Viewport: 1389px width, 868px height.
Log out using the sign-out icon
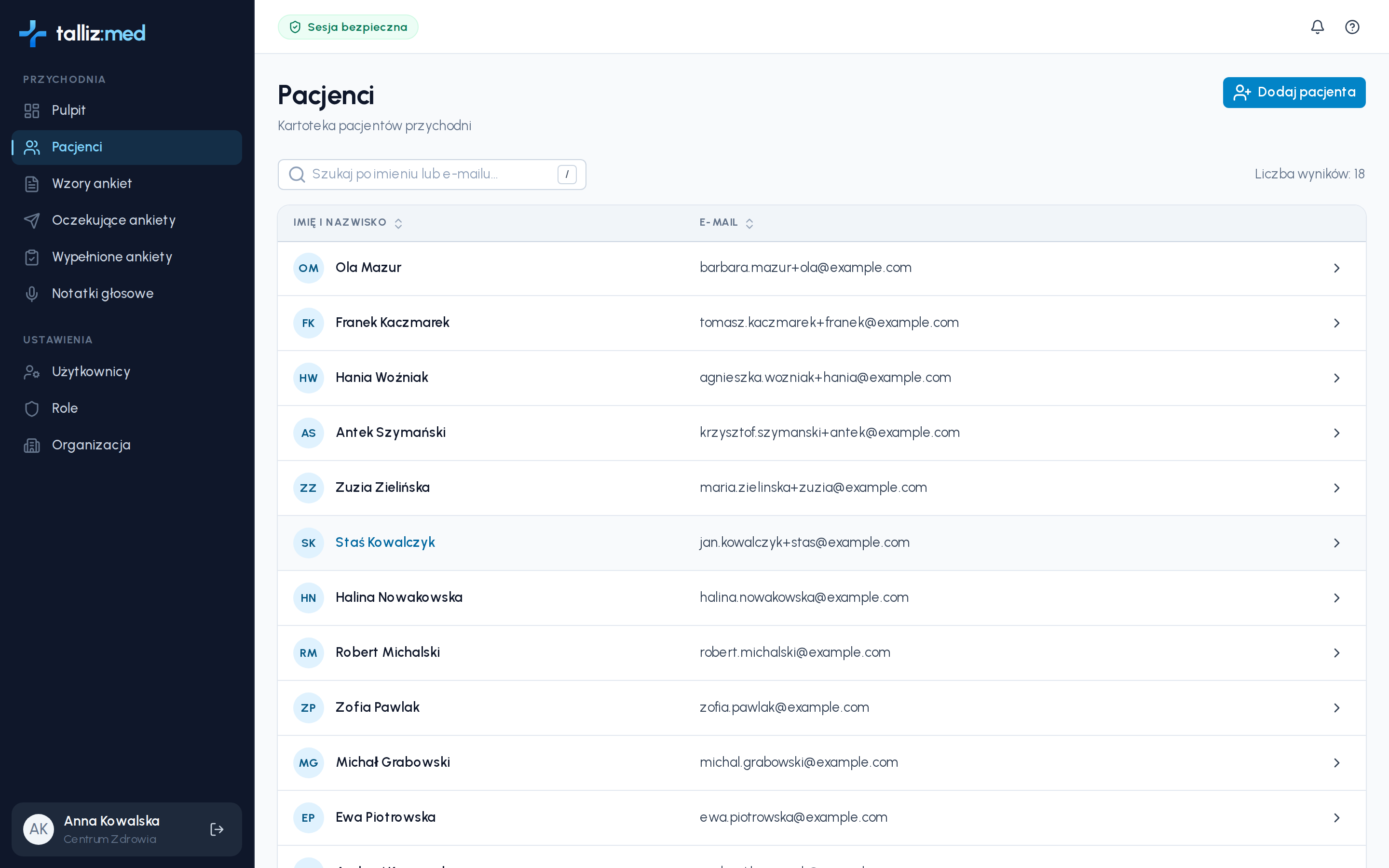[x=217, y=829]
